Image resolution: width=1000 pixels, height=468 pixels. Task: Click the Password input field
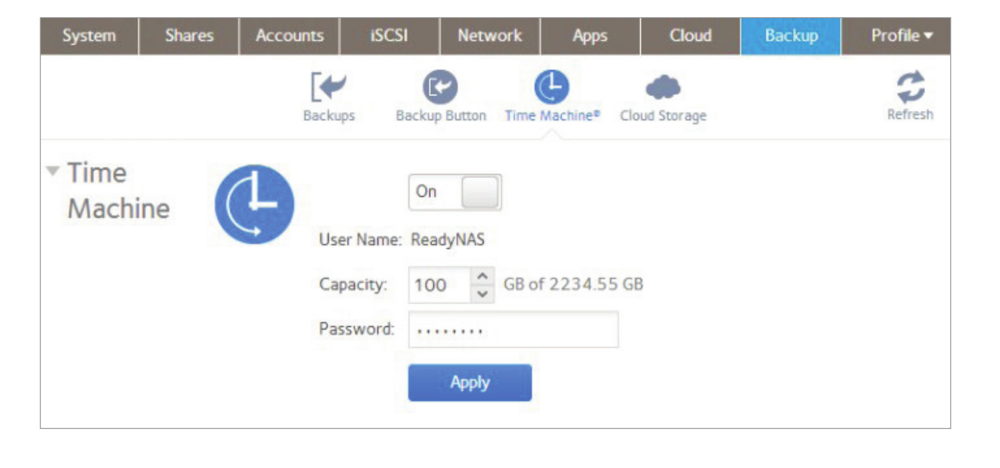click(513, 329)
